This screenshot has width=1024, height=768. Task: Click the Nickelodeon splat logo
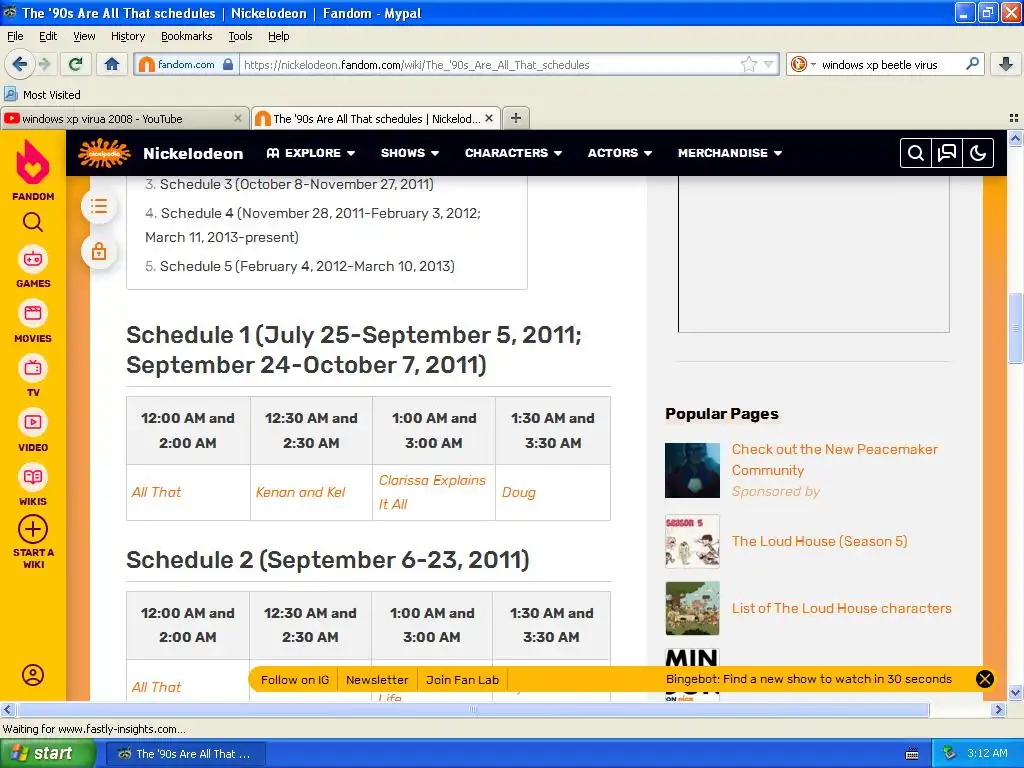click(x=103, y=153)
